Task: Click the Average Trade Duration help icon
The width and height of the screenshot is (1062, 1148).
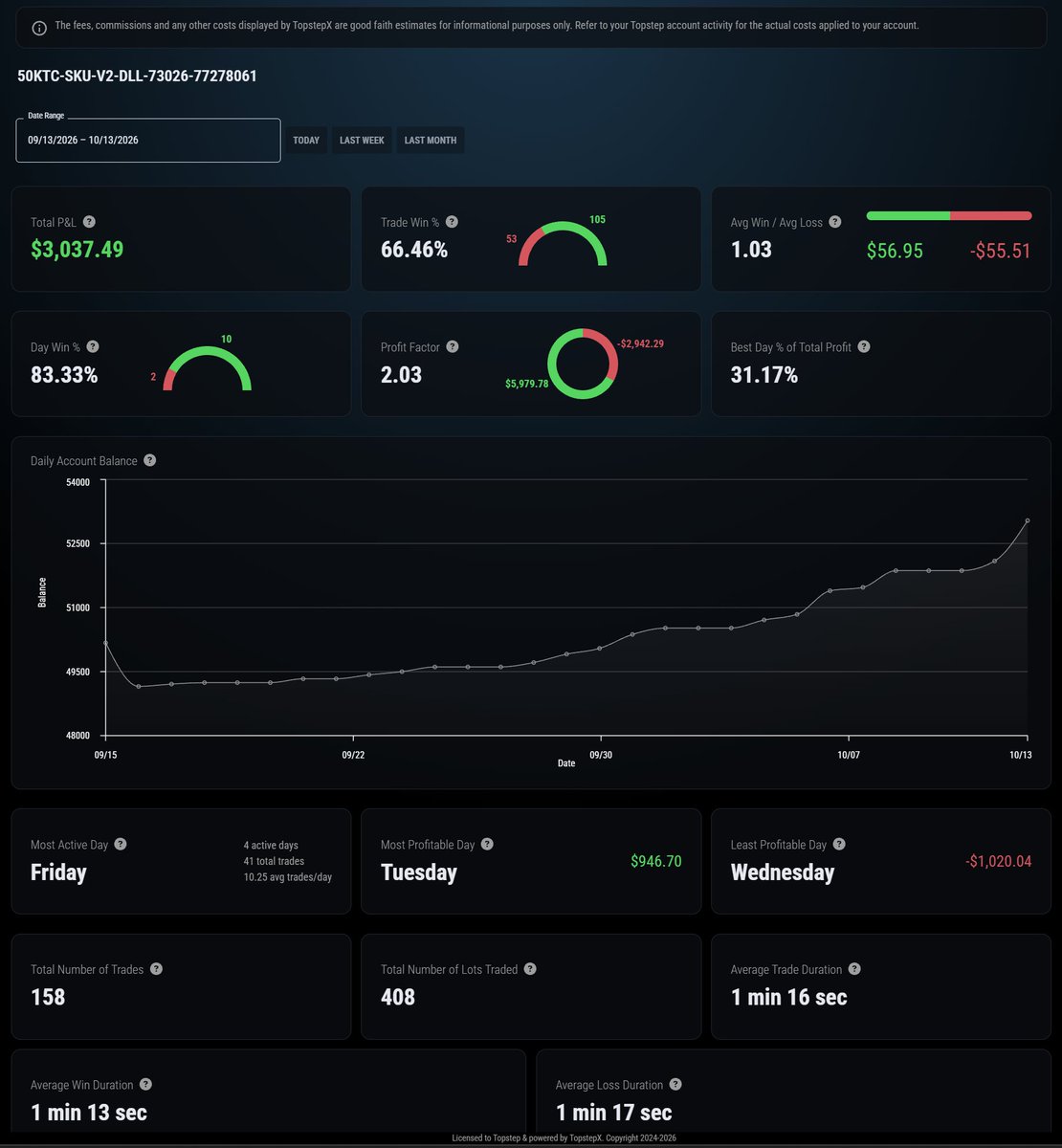Action: [x=854, y=969]
